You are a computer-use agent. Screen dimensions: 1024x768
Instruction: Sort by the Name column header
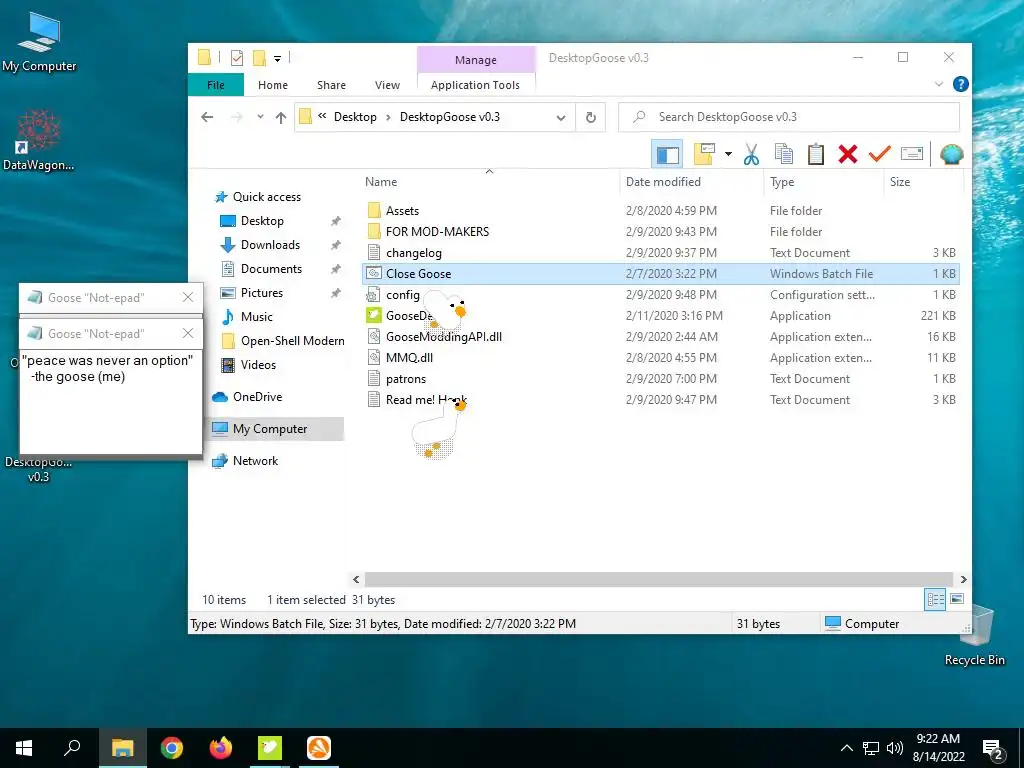click(x=490, y=182)
